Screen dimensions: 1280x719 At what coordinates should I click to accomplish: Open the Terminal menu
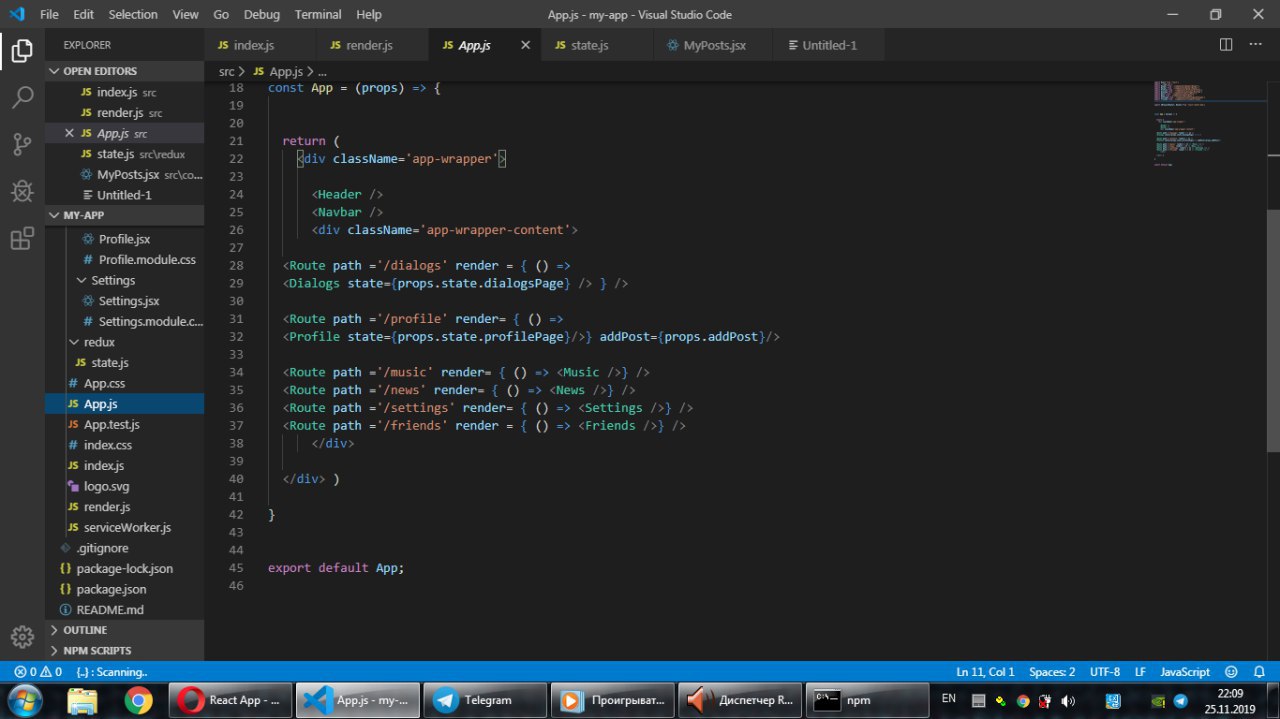coord(317,14)
